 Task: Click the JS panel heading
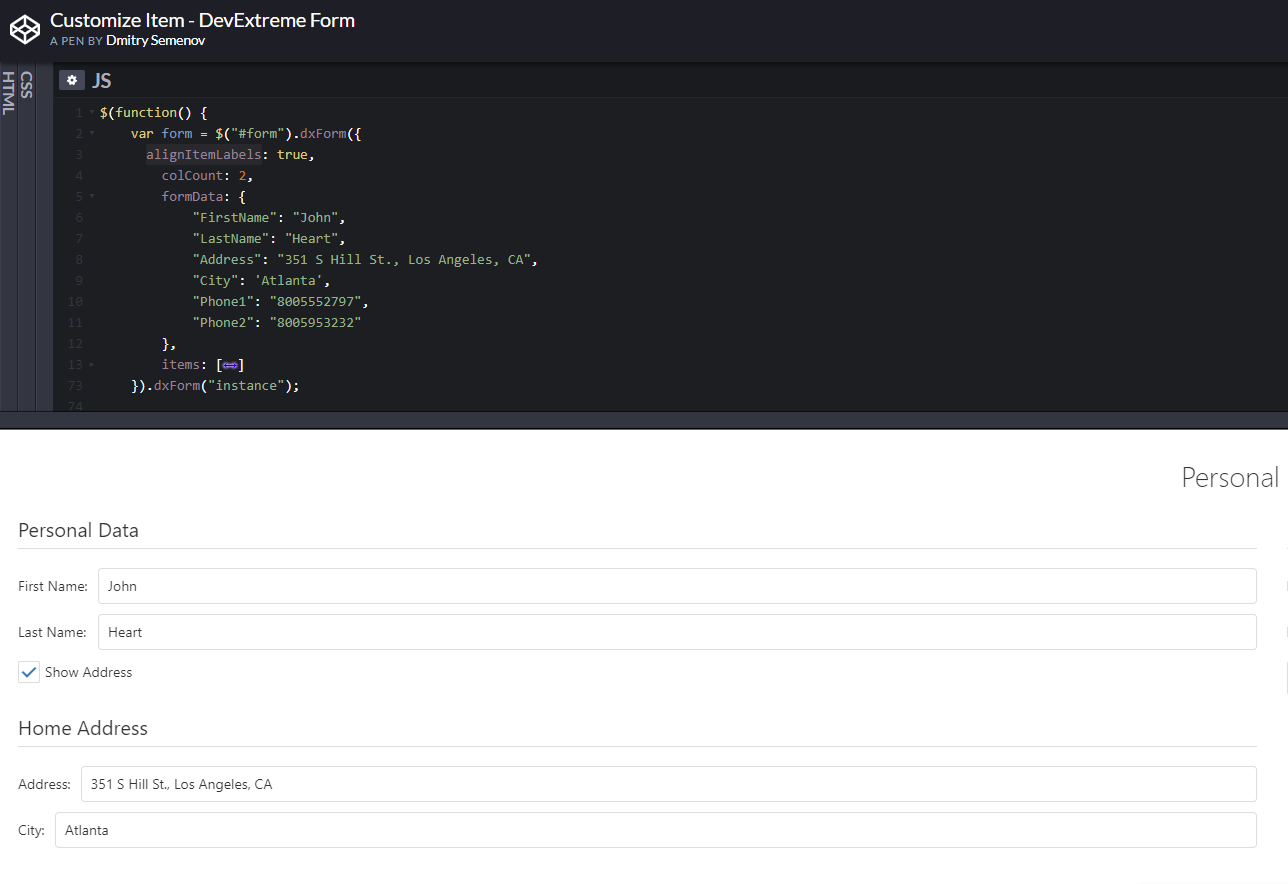(x=101, y=80)
